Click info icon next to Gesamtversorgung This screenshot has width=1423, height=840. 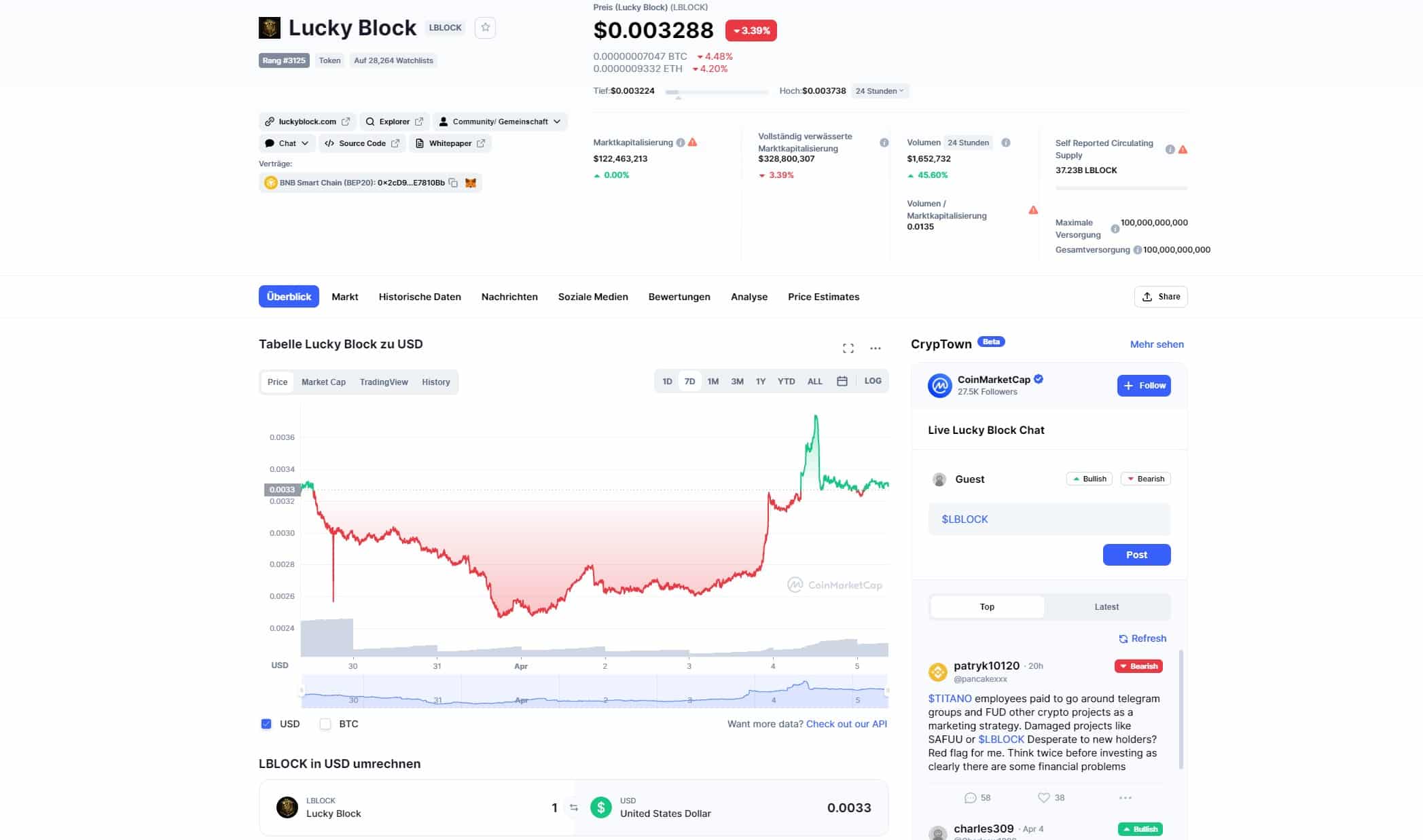(x=1137, y=250)
